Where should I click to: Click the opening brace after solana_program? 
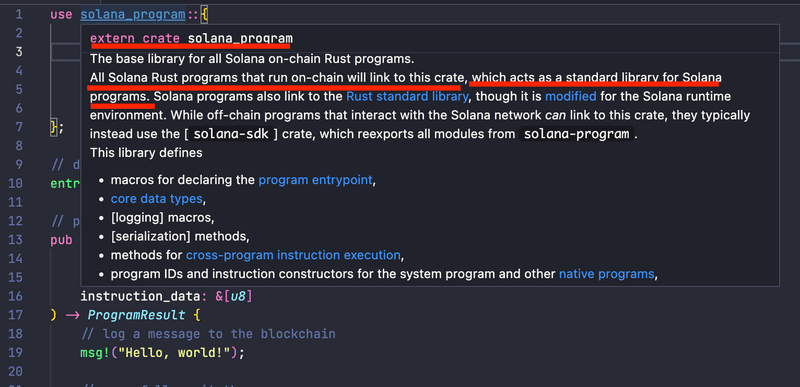tap(204, 15)
